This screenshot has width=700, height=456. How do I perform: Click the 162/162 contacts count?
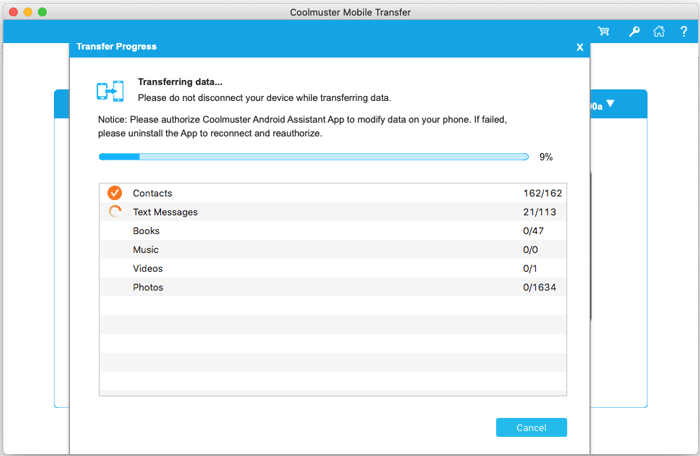click(x=542, y=193)
